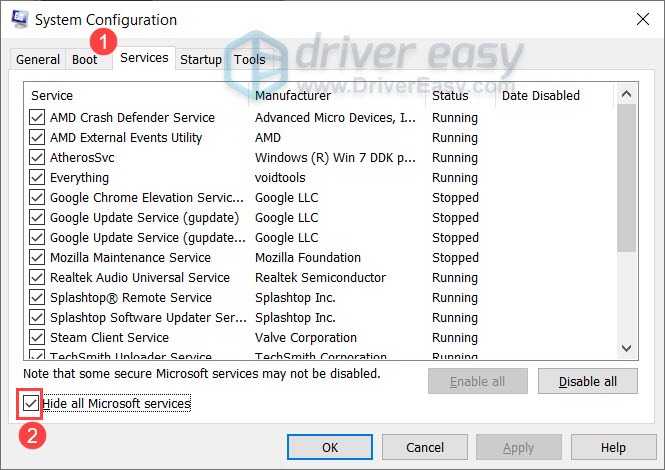
Task: Uncheck Splashtop Remote Service checkbox
Action: [x=37, y=297]
